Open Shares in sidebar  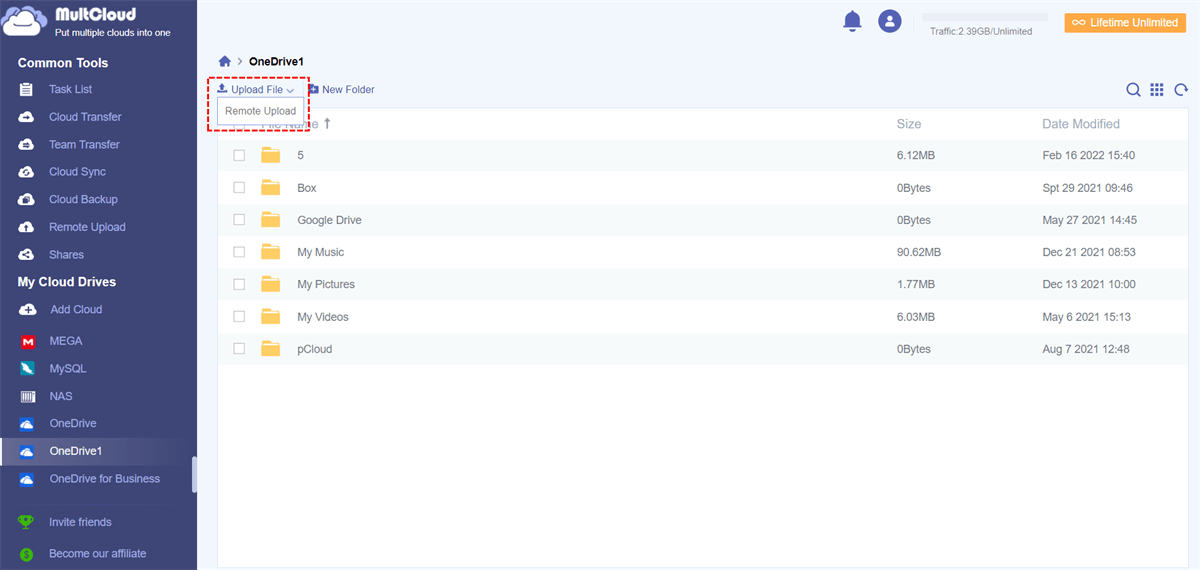tap(66, 255)
